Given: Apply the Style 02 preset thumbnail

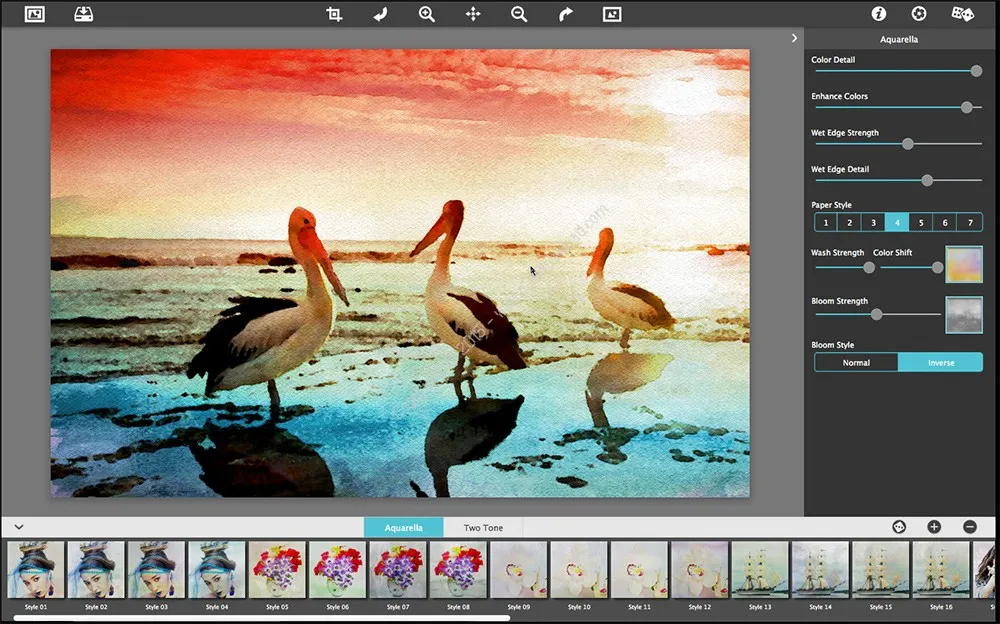Looking at the screenshot, I should coord(96,570).
